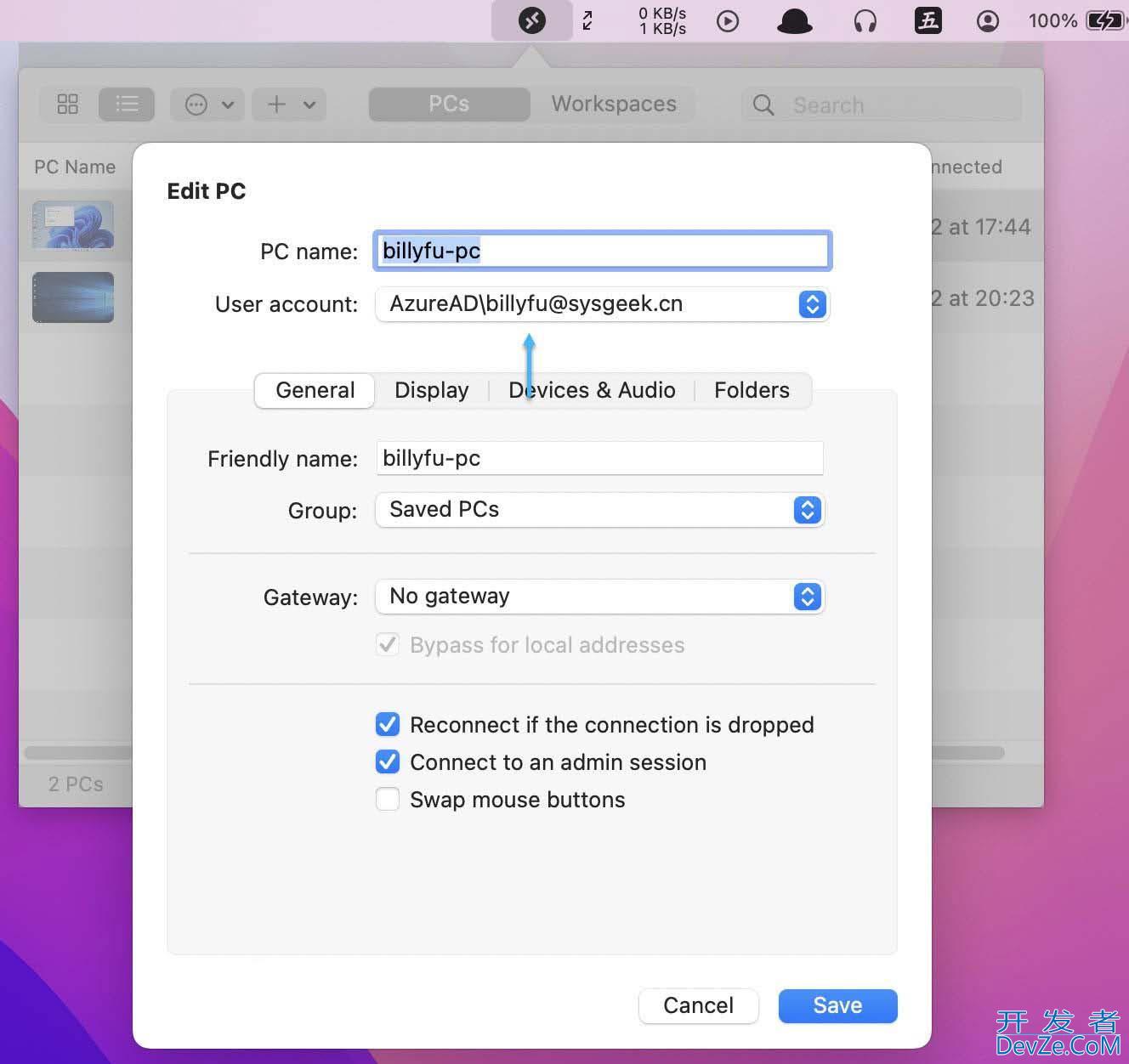Select the General tab
The height and width of the screenshot is (1064, 1129).
(x=315, y=390)
